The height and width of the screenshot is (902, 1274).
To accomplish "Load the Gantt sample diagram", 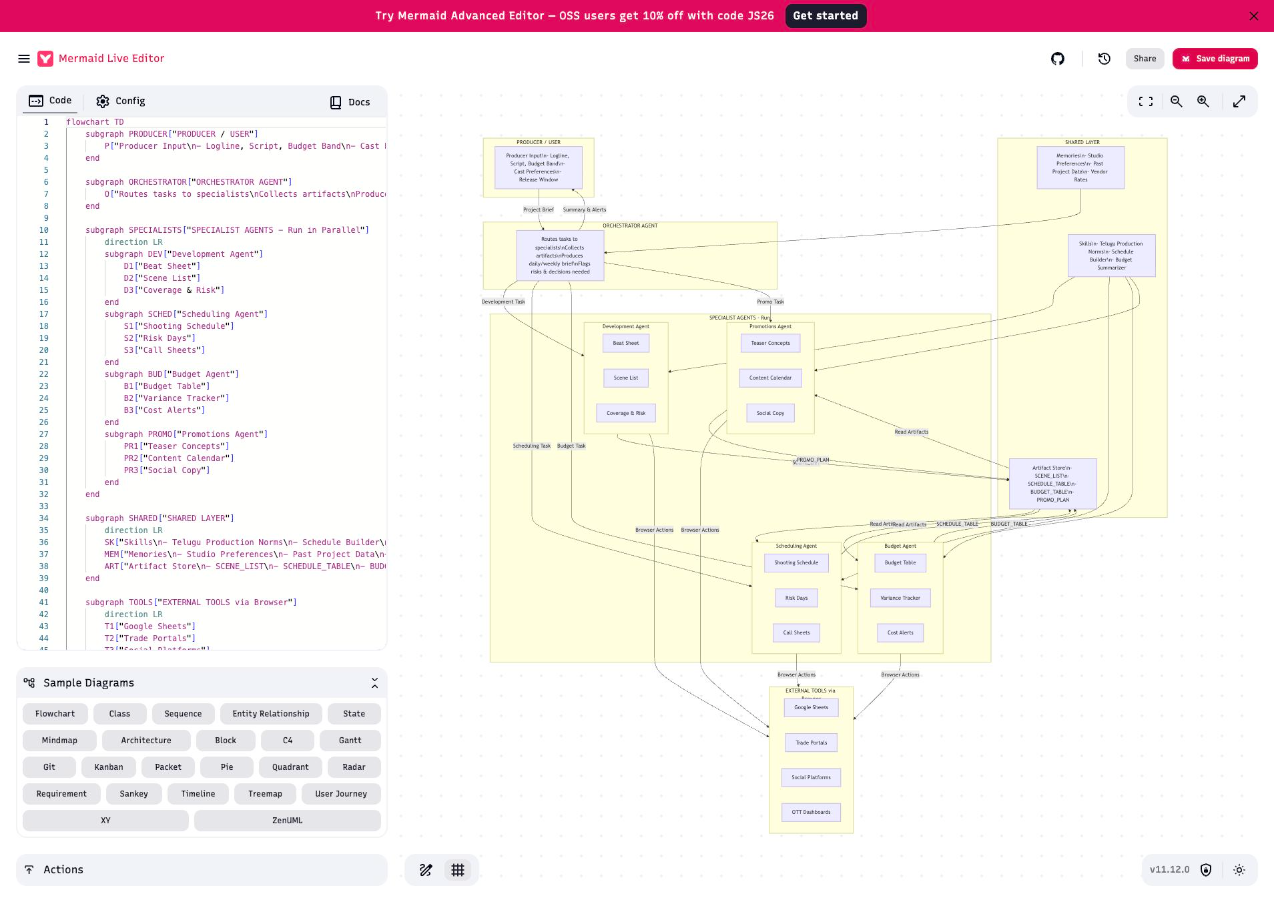I will click(x=350, y=740).
